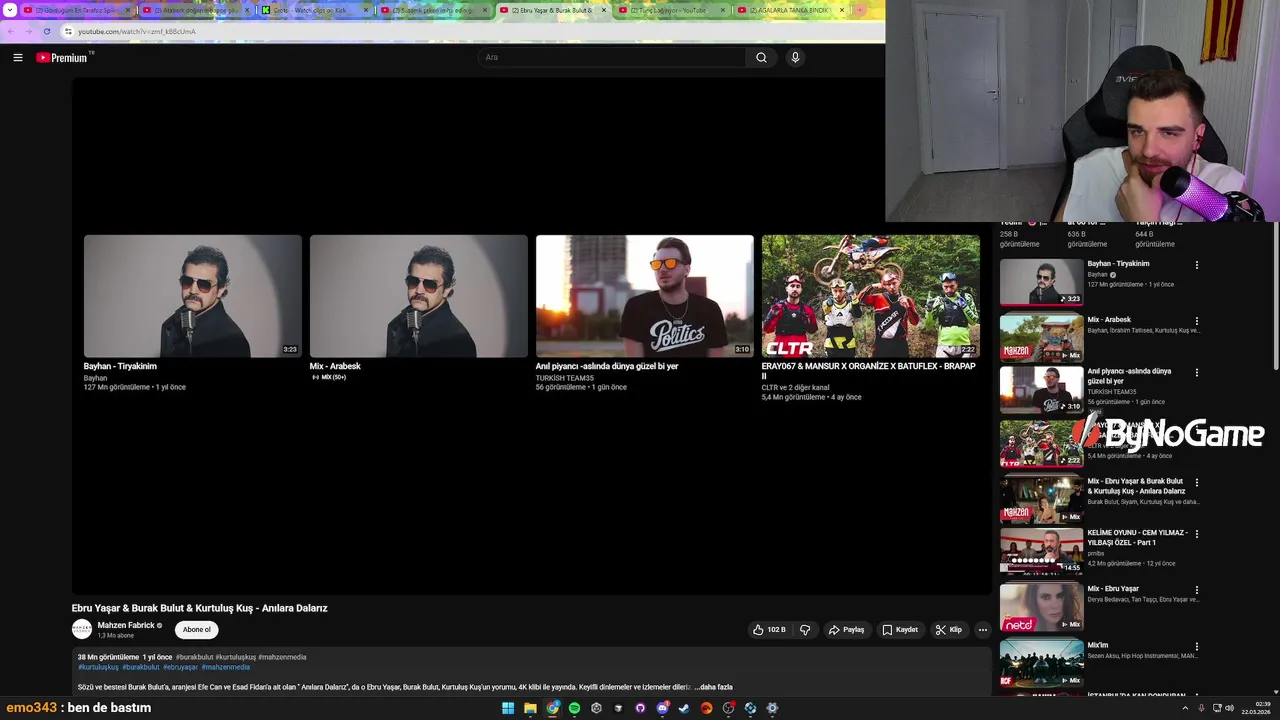1280x720 pixels.
Task: Click the 'Paylaş' share button
Action: (x=846, y=630)
